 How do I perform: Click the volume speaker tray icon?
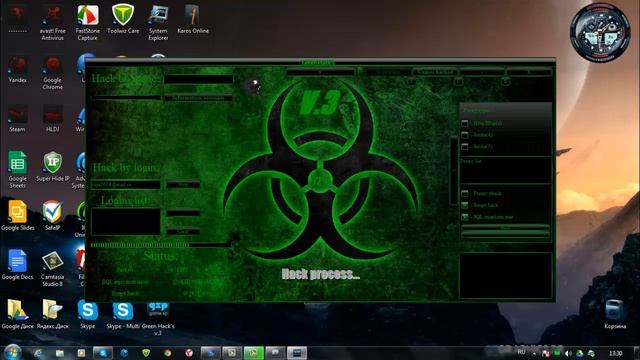click(x=568, y=353)
